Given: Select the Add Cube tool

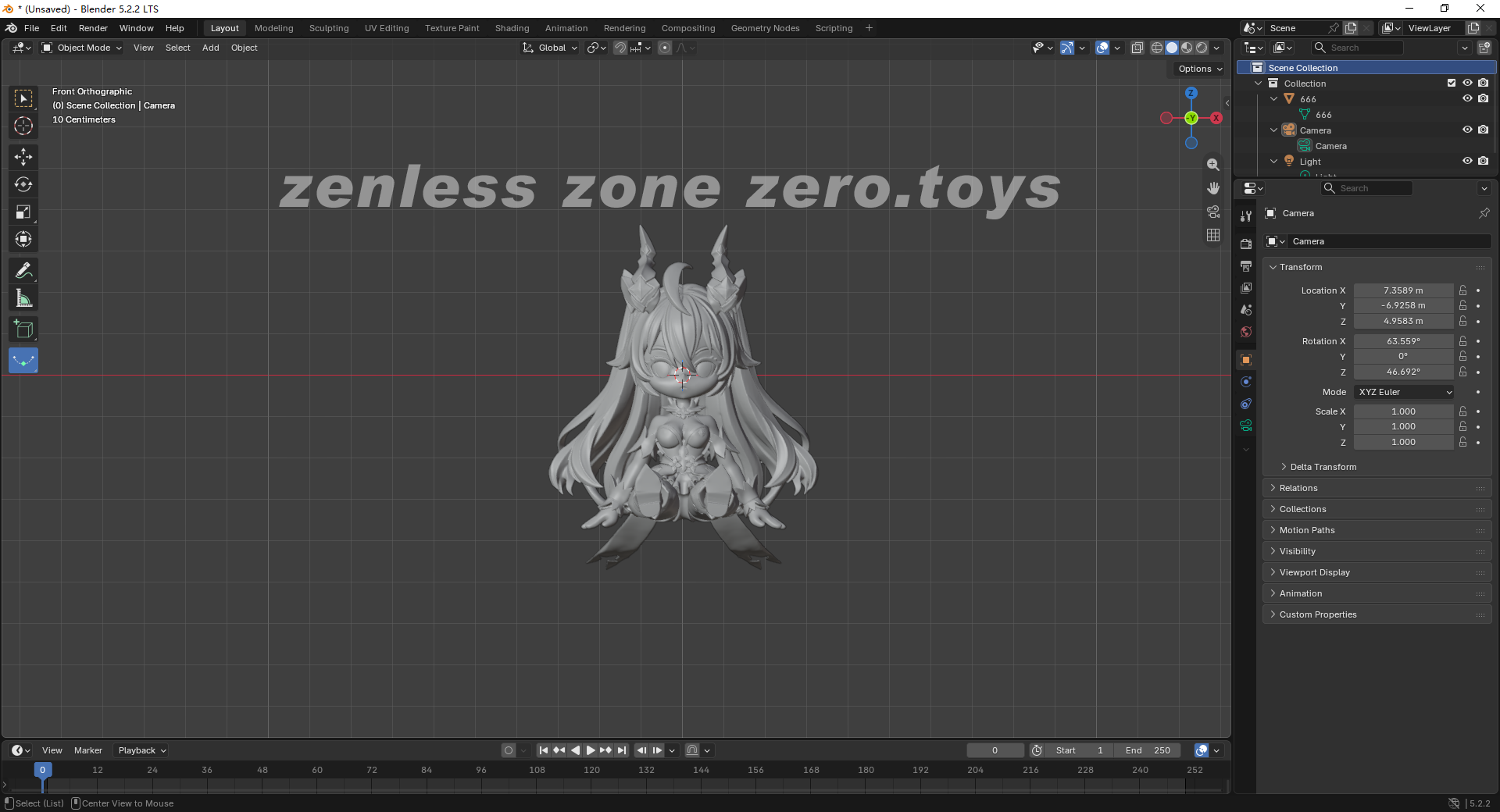Looking at the screenshot, I should coord(23,329).
